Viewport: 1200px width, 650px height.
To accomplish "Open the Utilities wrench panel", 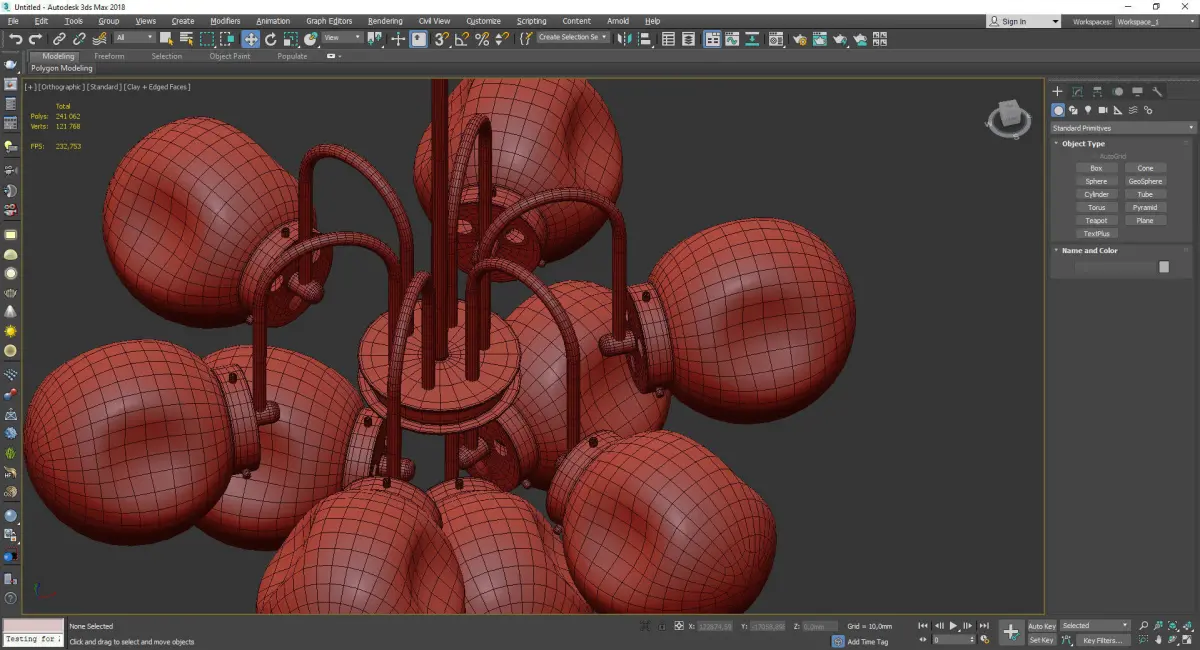I will (x=1158, y=91).
